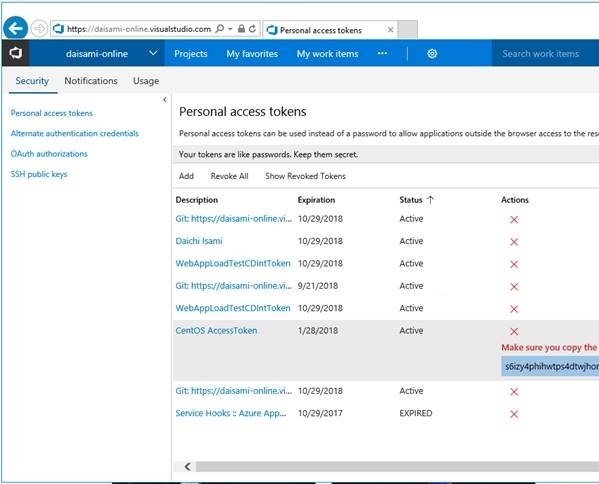Open Alternate authentication credentials
Image resolution: width=599 pixels, height=484 pixels.
74,133
